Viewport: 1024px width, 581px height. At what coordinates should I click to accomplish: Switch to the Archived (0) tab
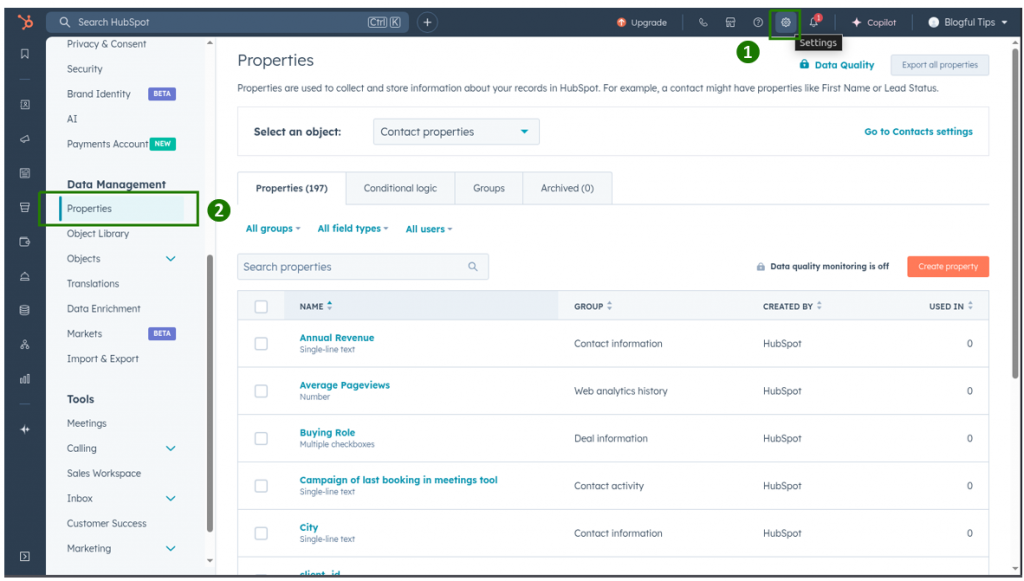[567, 188]
